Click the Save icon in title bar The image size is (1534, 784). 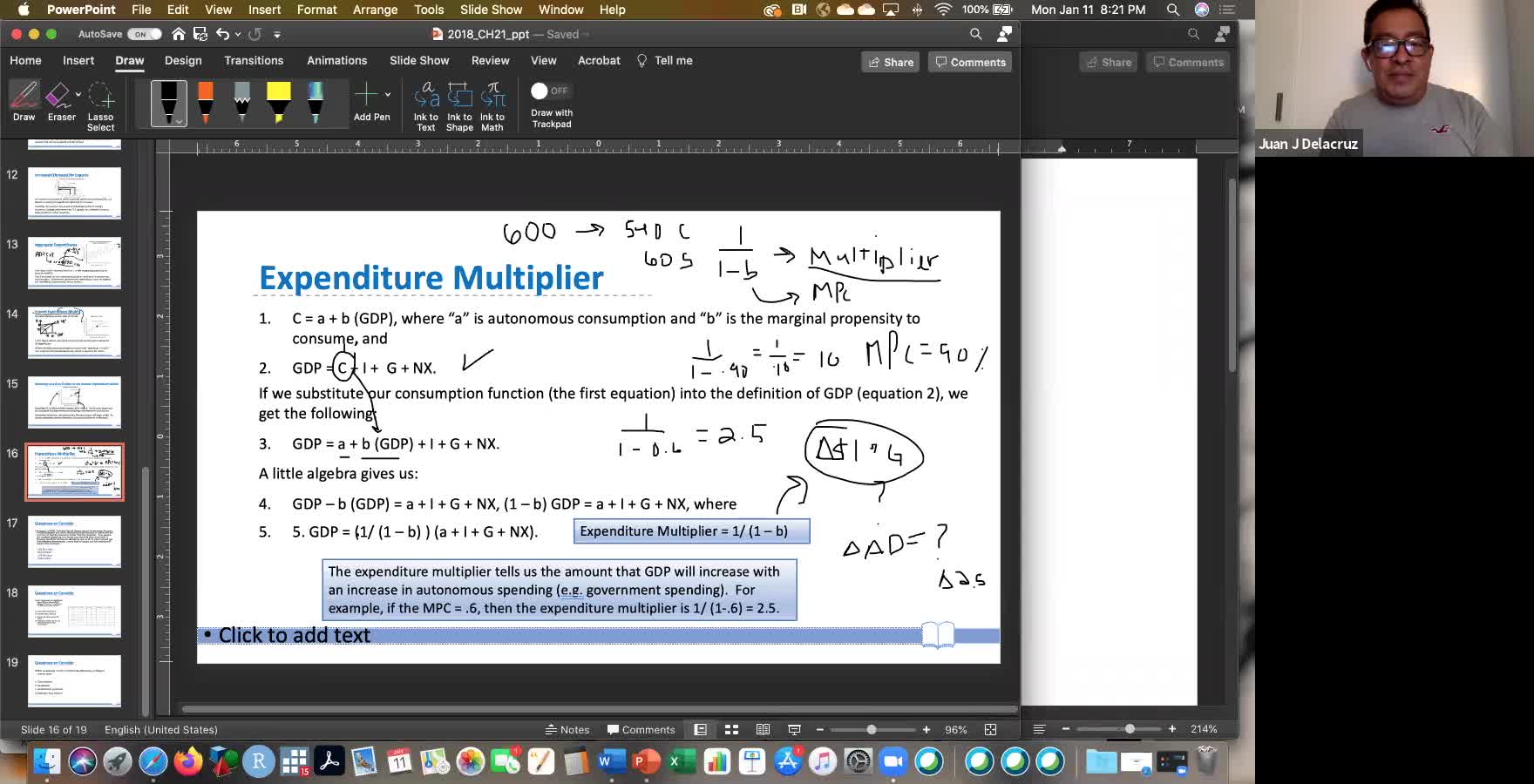coord(200,34)
